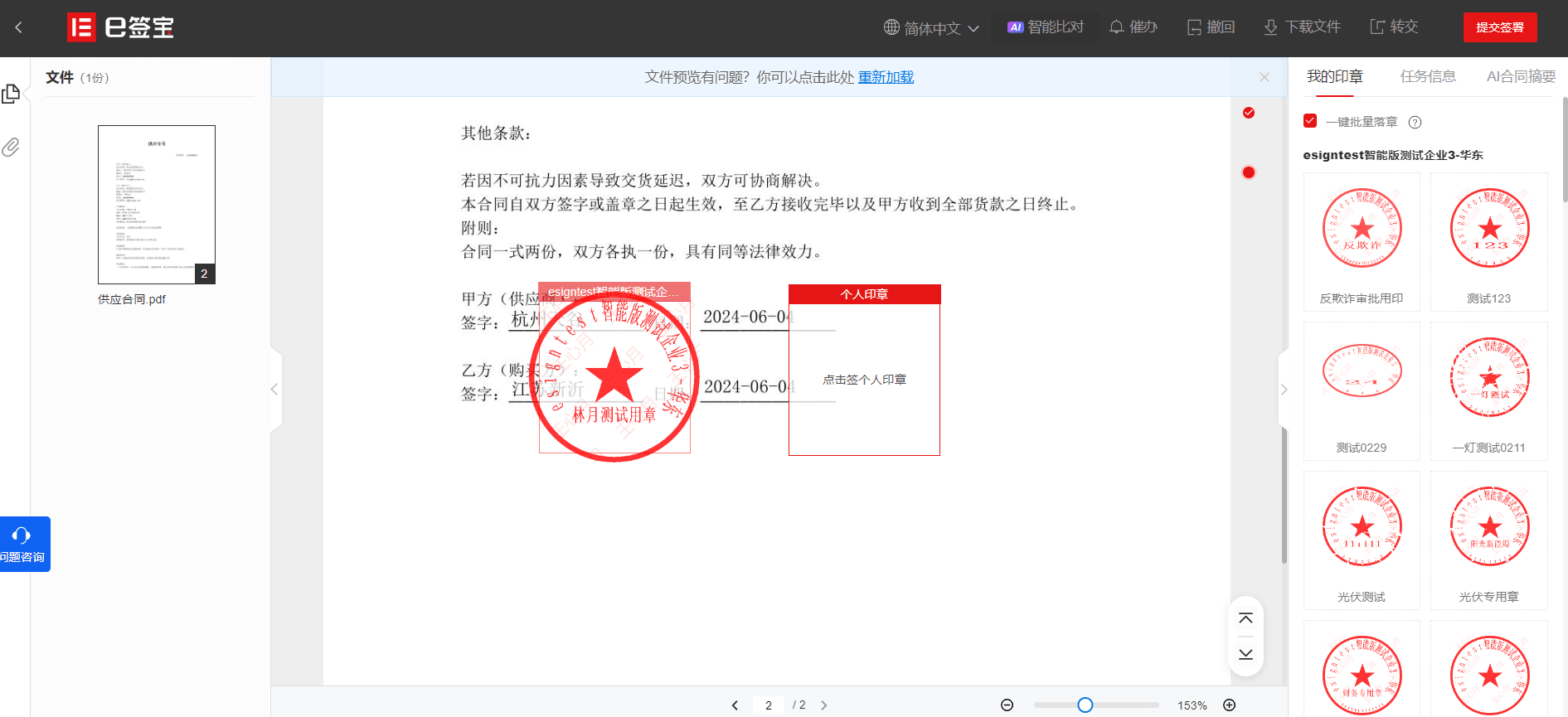The image size is (1568, 717).
Task: Select the placed 林月测试用章 seal
Action: (614, 375)
